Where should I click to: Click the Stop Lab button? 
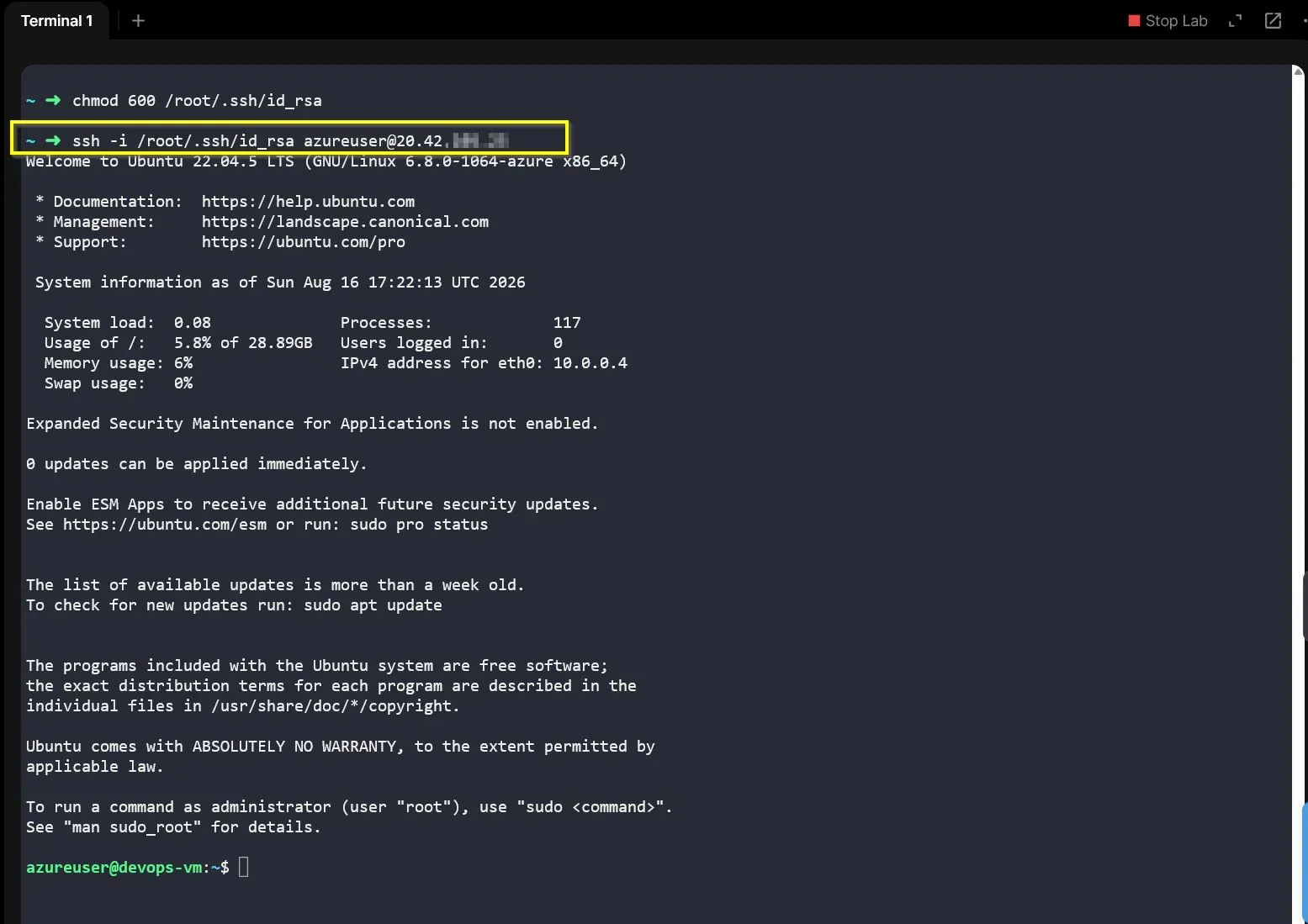tap(1168, 21)
